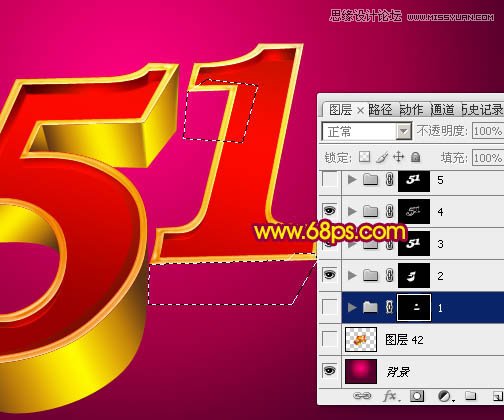Select group named 4
Screen dimensions: 504x420
click(440, 212)
